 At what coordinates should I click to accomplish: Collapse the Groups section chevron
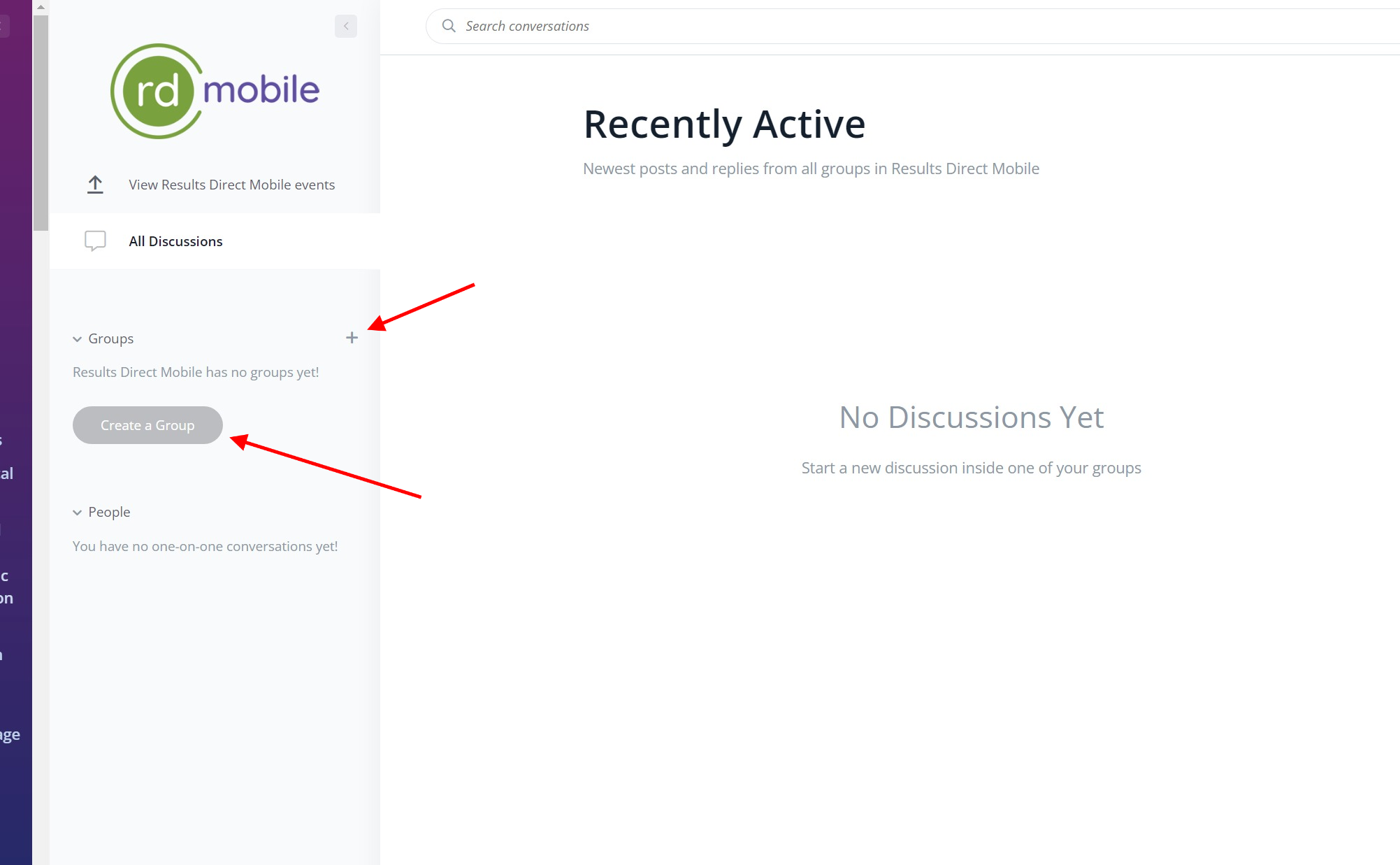[77, 339]
